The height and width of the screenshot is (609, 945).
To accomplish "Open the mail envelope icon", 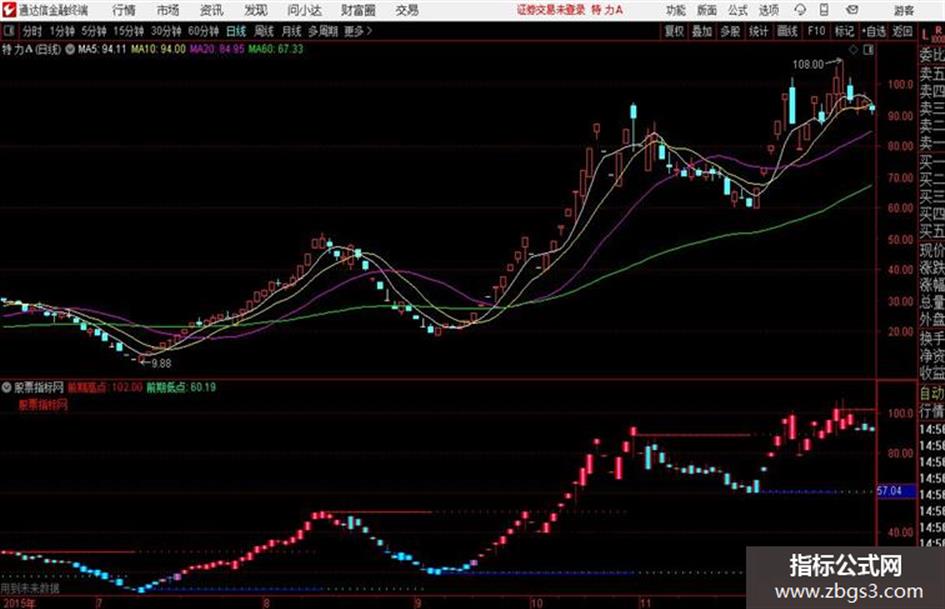I will [852, 10].
